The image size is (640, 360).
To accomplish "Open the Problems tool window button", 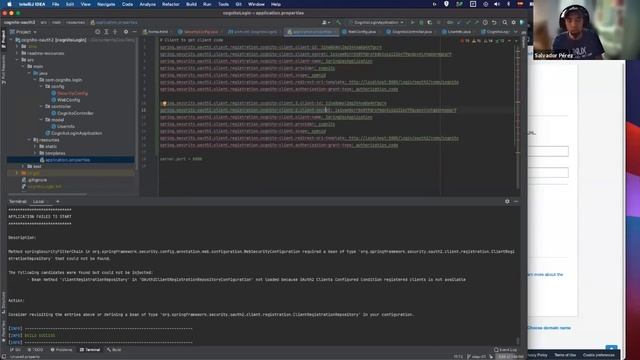I will click(61, 350).
